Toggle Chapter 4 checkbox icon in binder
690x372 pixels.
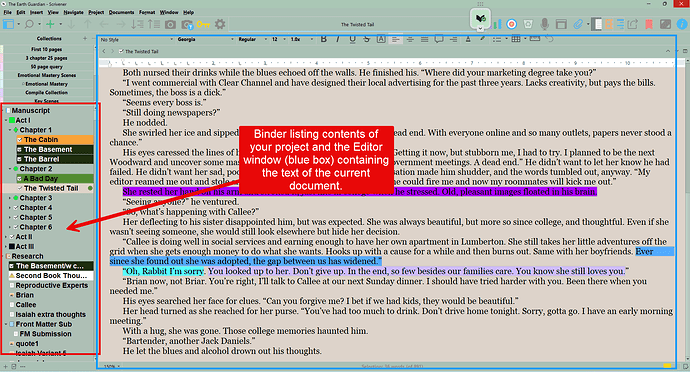(16, 208)
